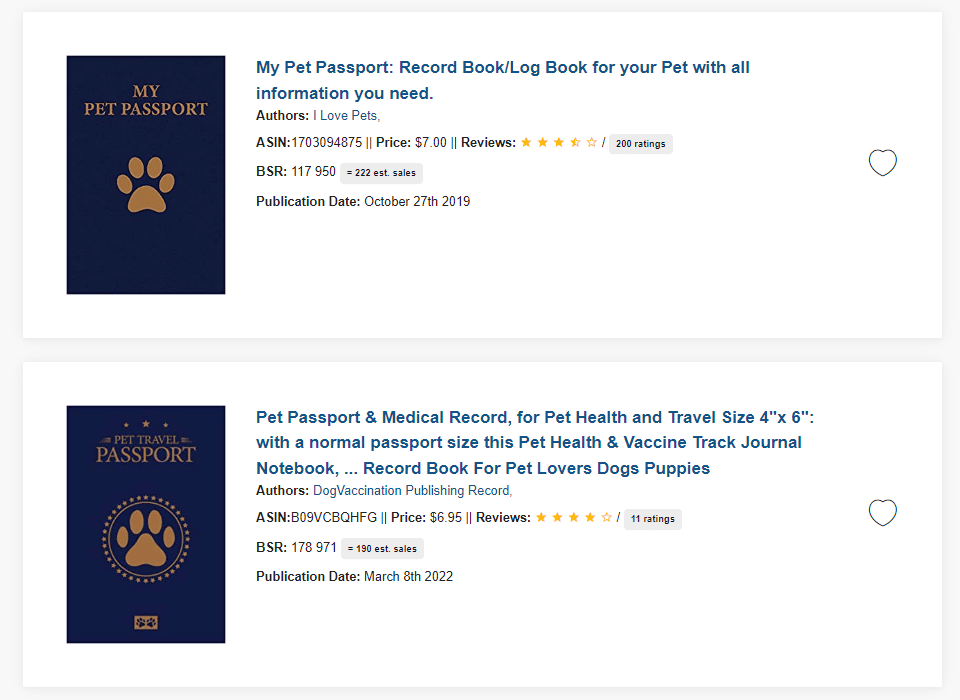Click star rating of Pet Passport & Medical Record
960x700 pixels.
pyautogui.click(x=574, y=517)
